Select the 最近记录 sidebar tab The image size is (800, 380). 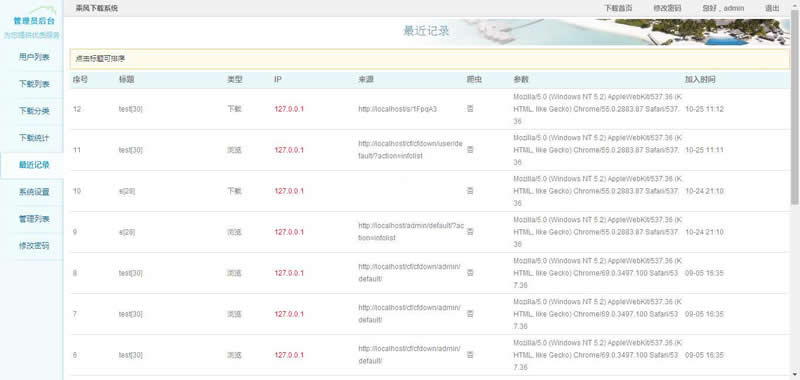pos(34,165)
